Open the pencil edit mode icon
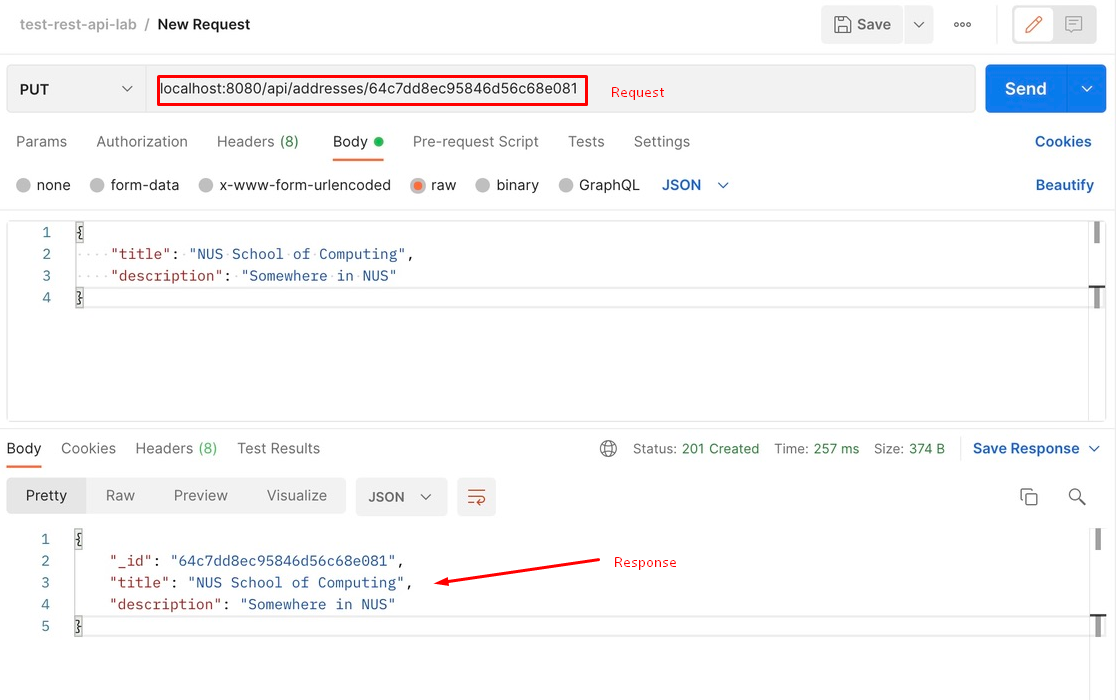Screen dimensions: 1116x700 click(x=1032, y=24)
